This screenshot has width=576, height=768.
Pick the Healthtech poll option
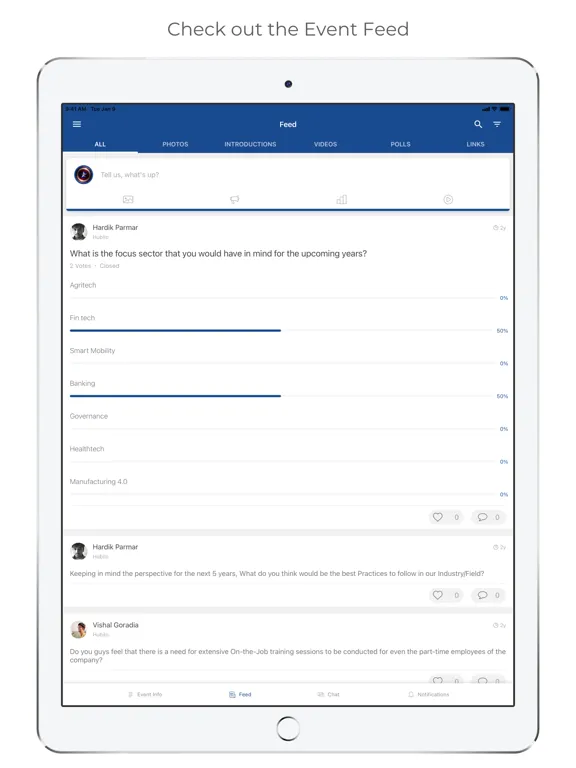pyautogui.click(x=87, y=449)
